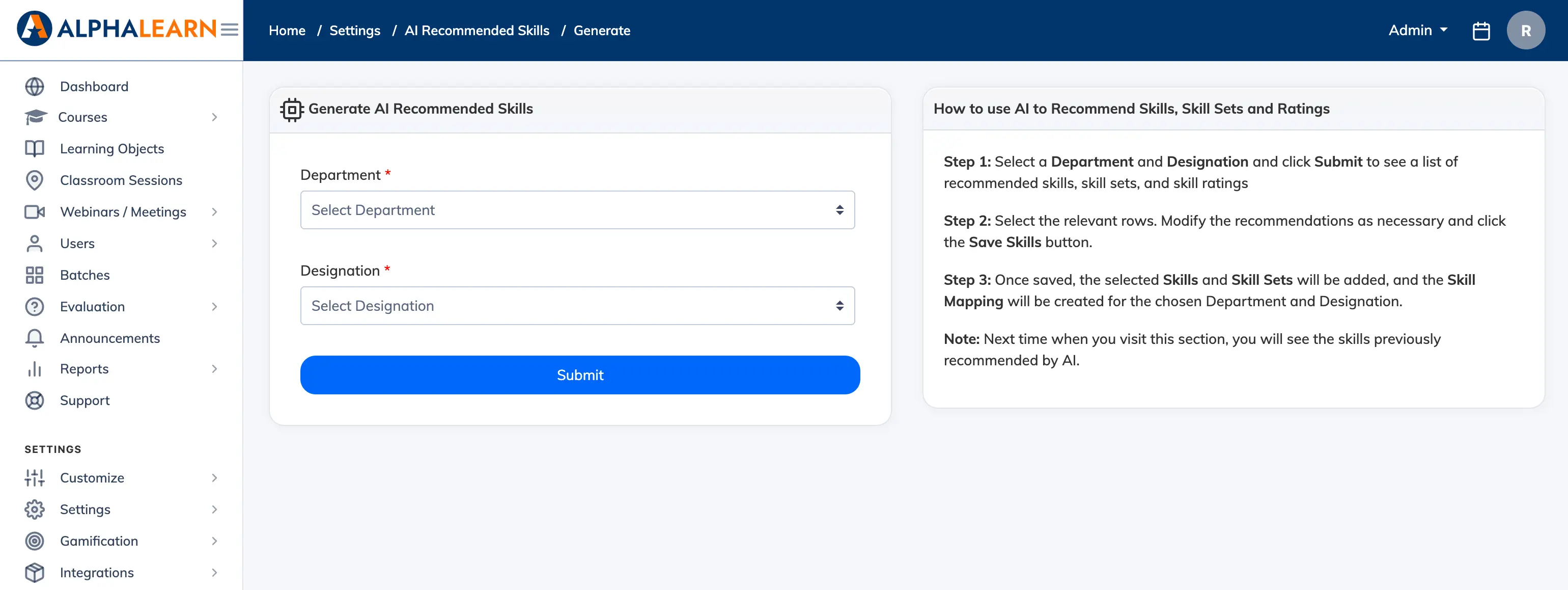Click the Step 1: instruction text
The image size is (1568, 590).
click(x=1200, y=172)
